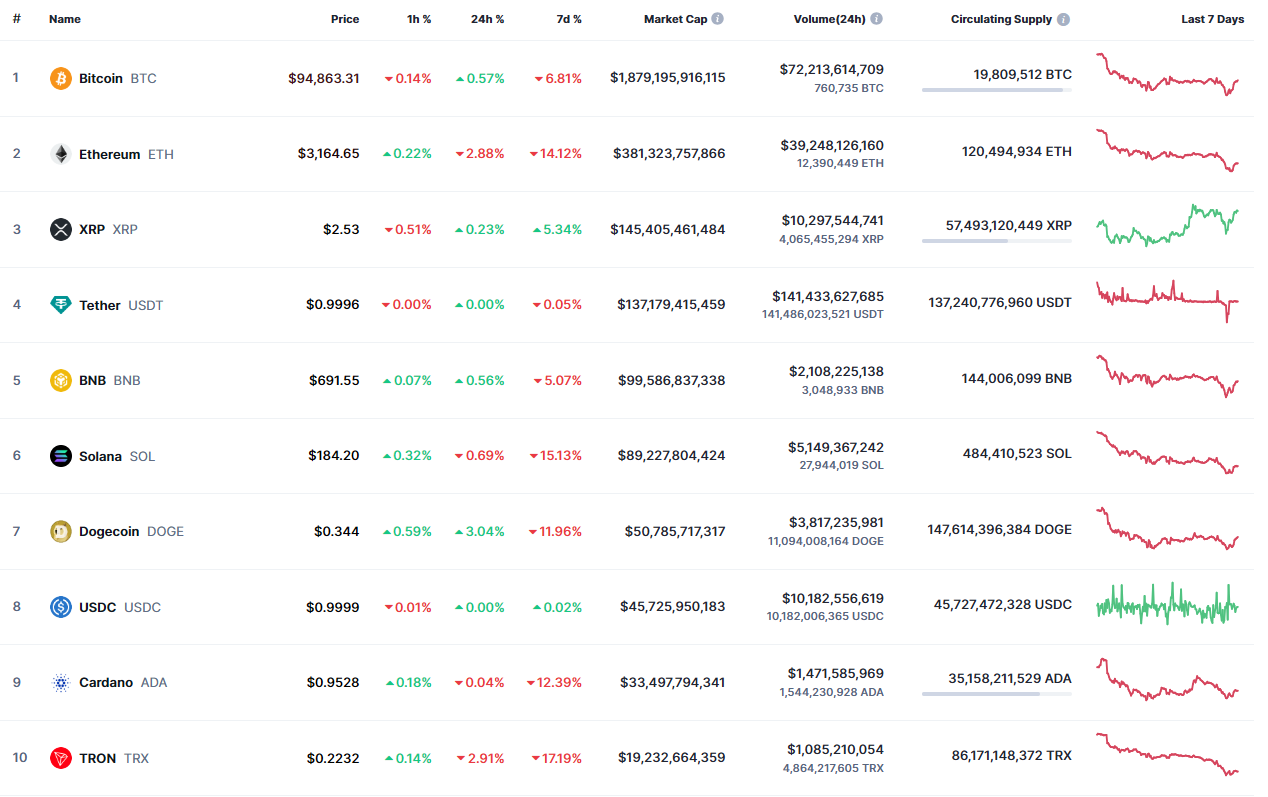Open Solana's 7-day sparkline chart
Viewport: 1268px width, 797px height.
(1167, 453)
